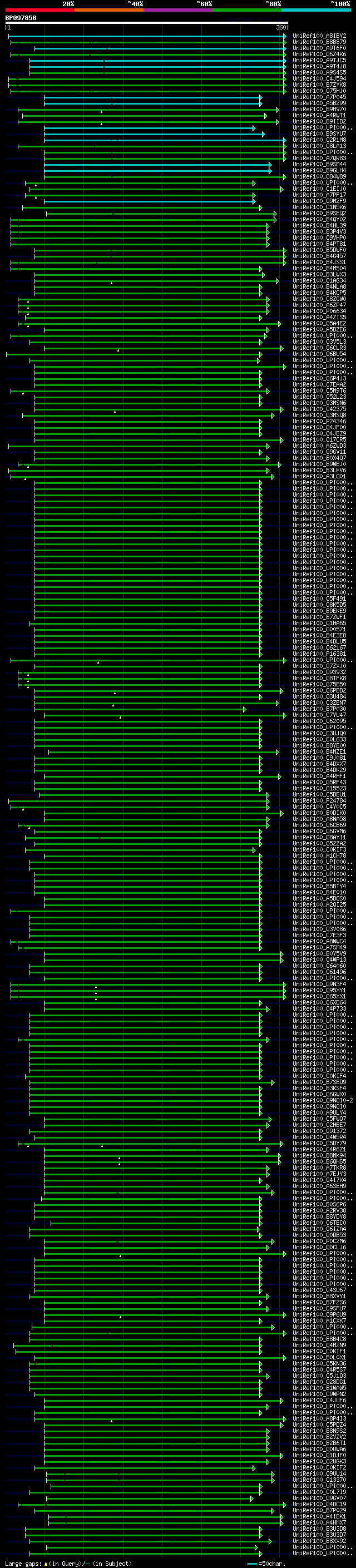The width and height of the screenshot is (356, 1568).
Task: Click hit UniRef100_O42375
Action: pos(319,409)
